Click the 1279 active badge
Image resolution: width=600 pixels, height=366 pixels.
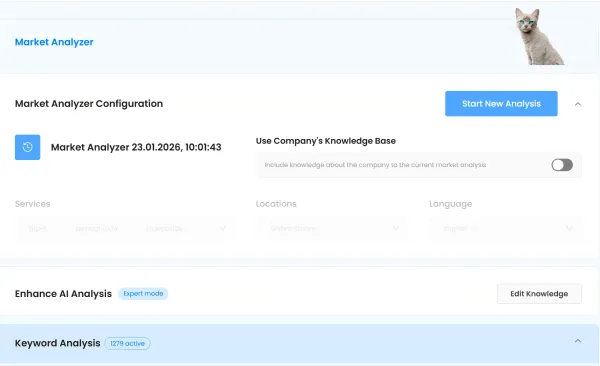coord(127,343)
